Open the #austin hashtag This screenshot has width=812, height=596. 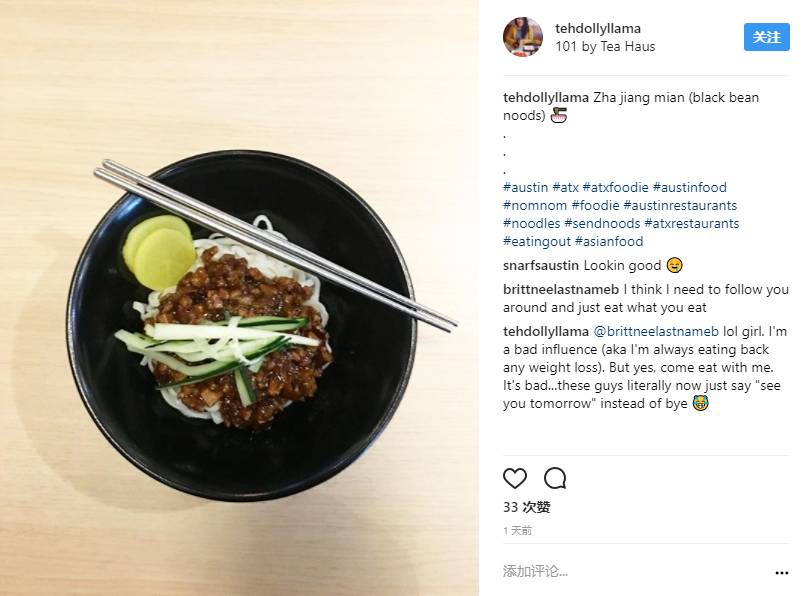pyautogui.click(x=525, y=187)
